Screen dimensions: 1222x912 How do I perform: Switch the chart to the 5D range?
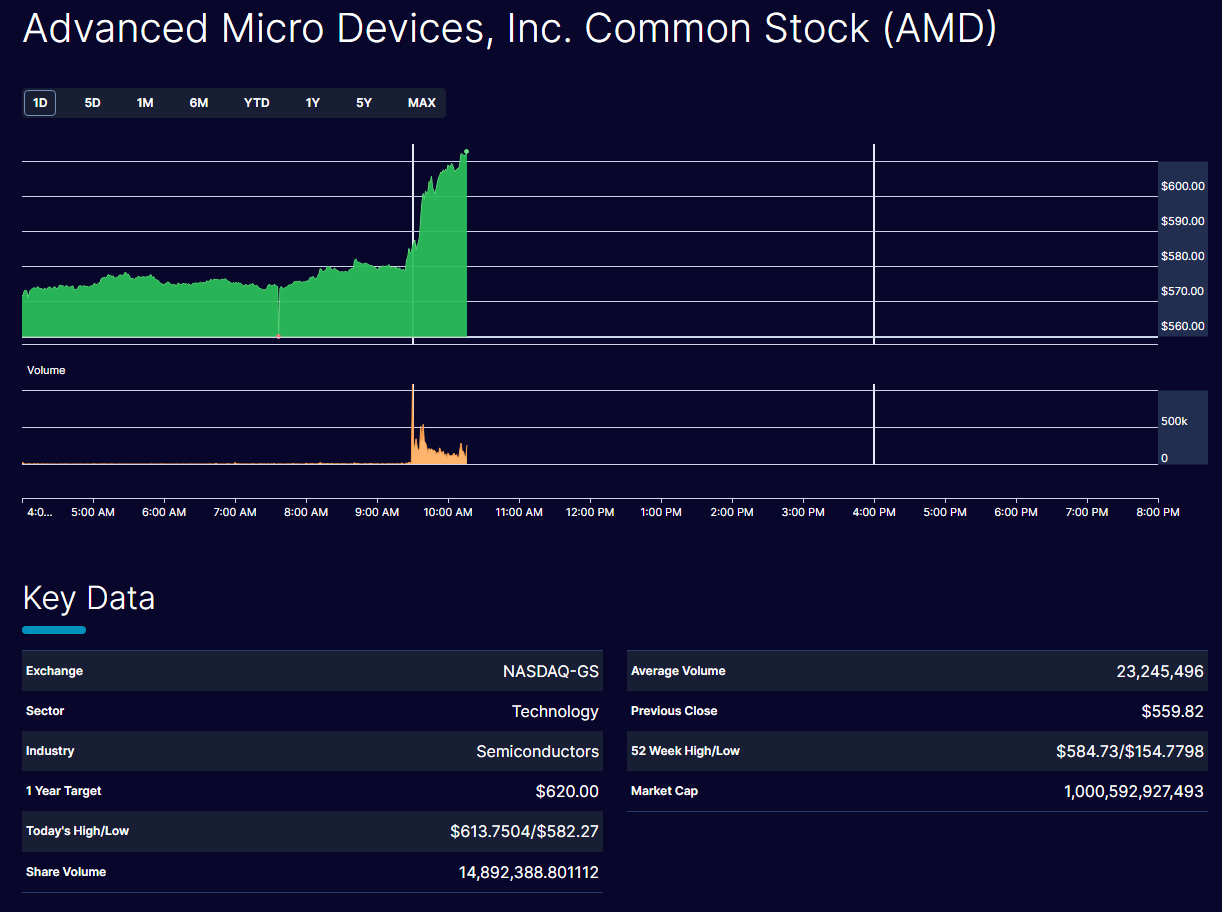click(x=93, y=103)
